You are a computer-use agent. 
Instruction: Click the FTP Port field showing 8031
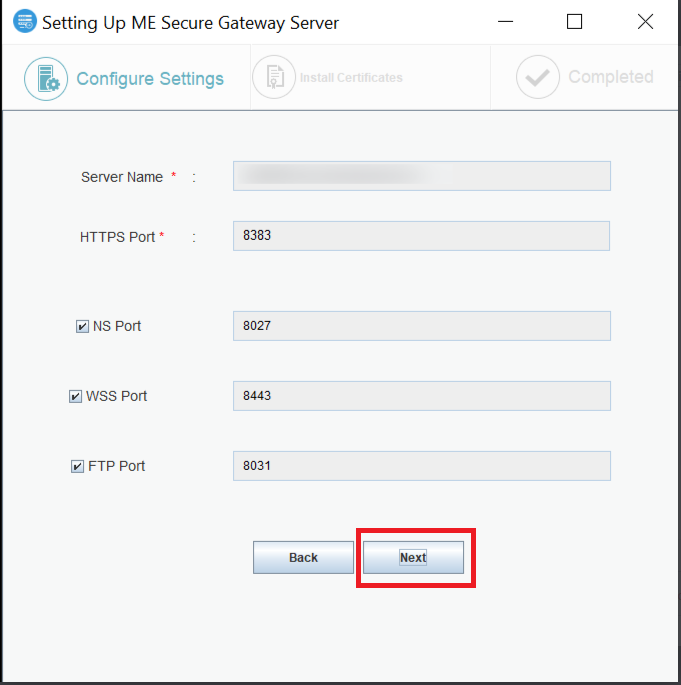click(421, 466)
